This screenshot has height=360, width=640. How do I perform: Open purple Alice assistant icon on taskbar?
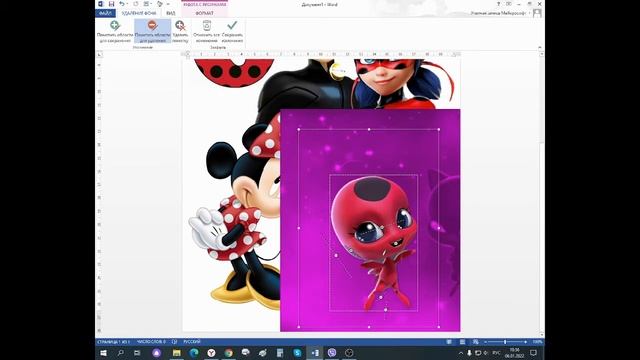click(x=157, y=353)
